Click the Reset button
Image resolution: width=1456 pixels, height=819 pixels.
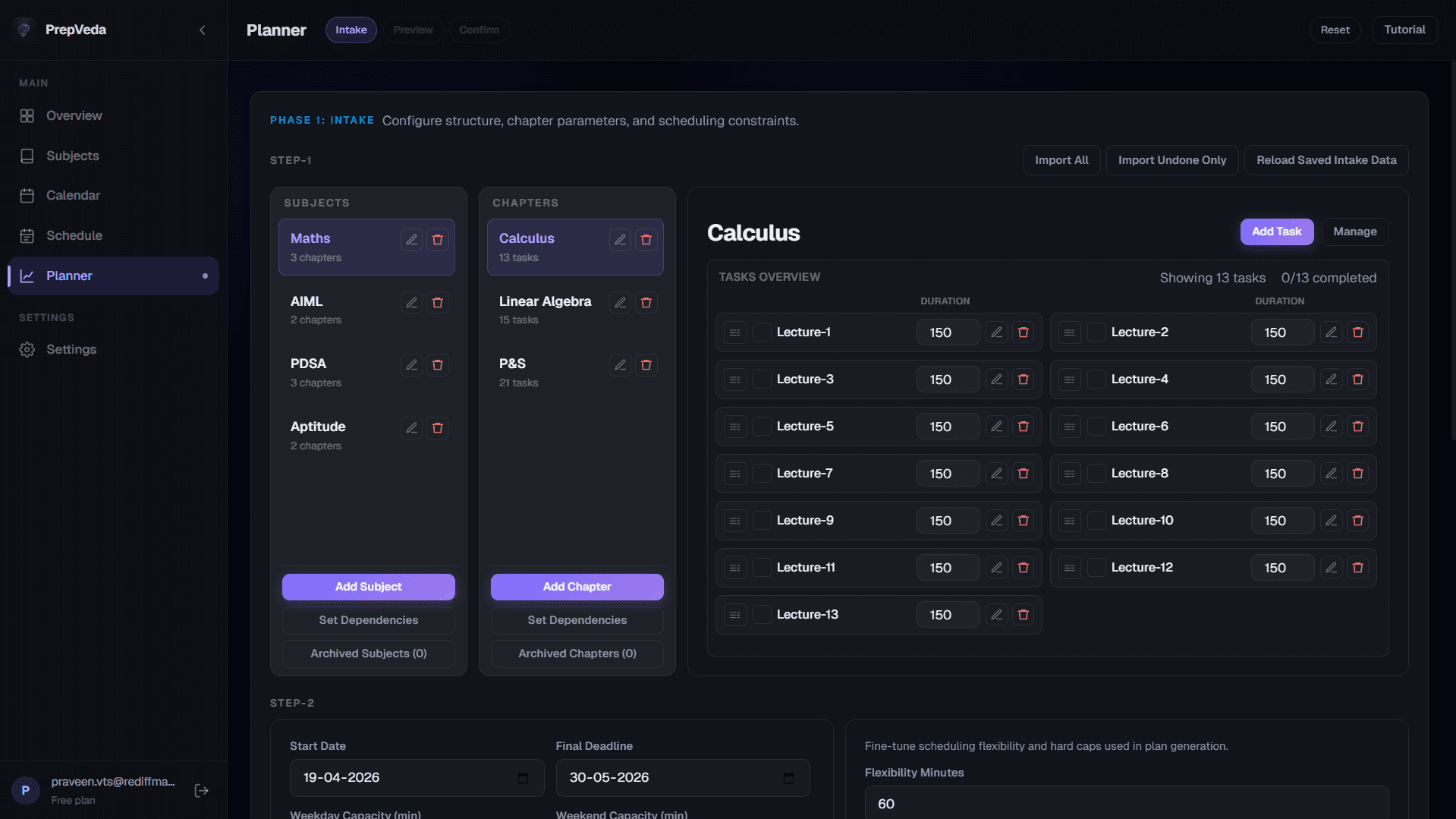click(1335, 30)
